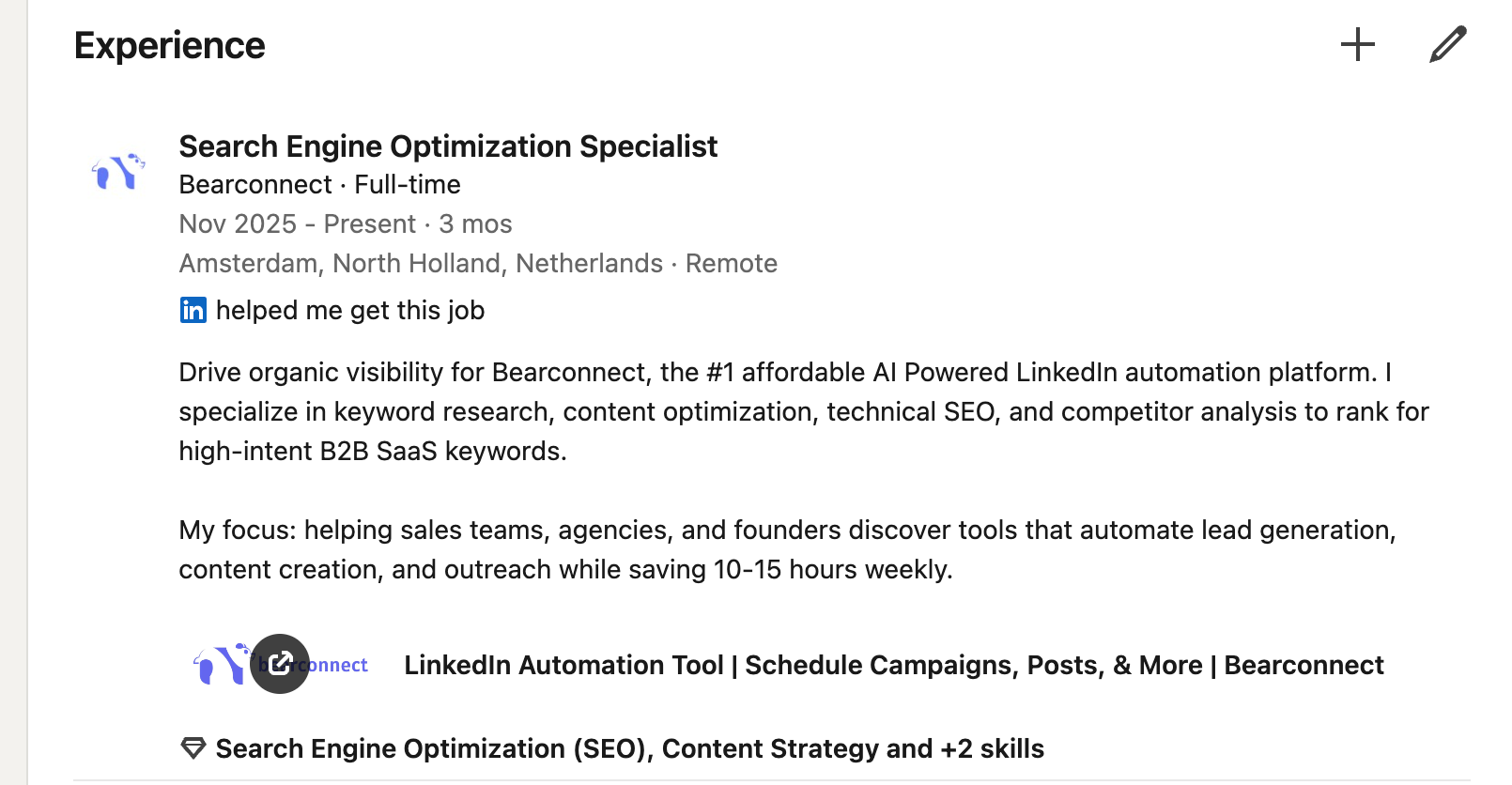Click the 'My focus' description paragraph
The width and height of the screenshot is (1512, 785).
(787, 549)
